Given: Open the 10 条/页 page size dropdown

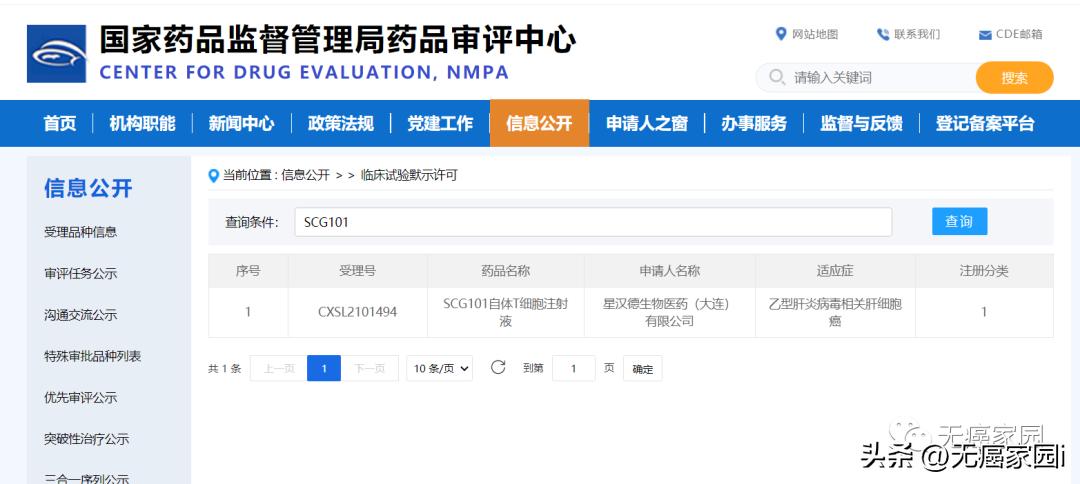Looking at the screenshot, I should (x=439, y=368).
